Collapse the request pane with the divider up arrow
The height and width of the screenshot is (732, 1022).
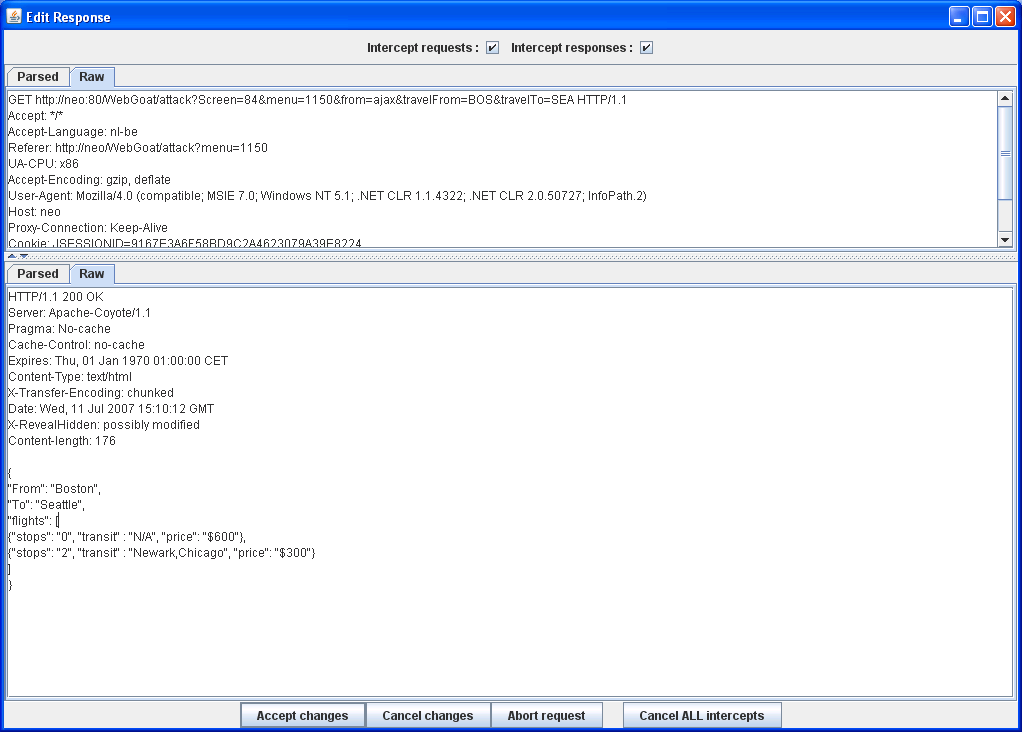12,257
